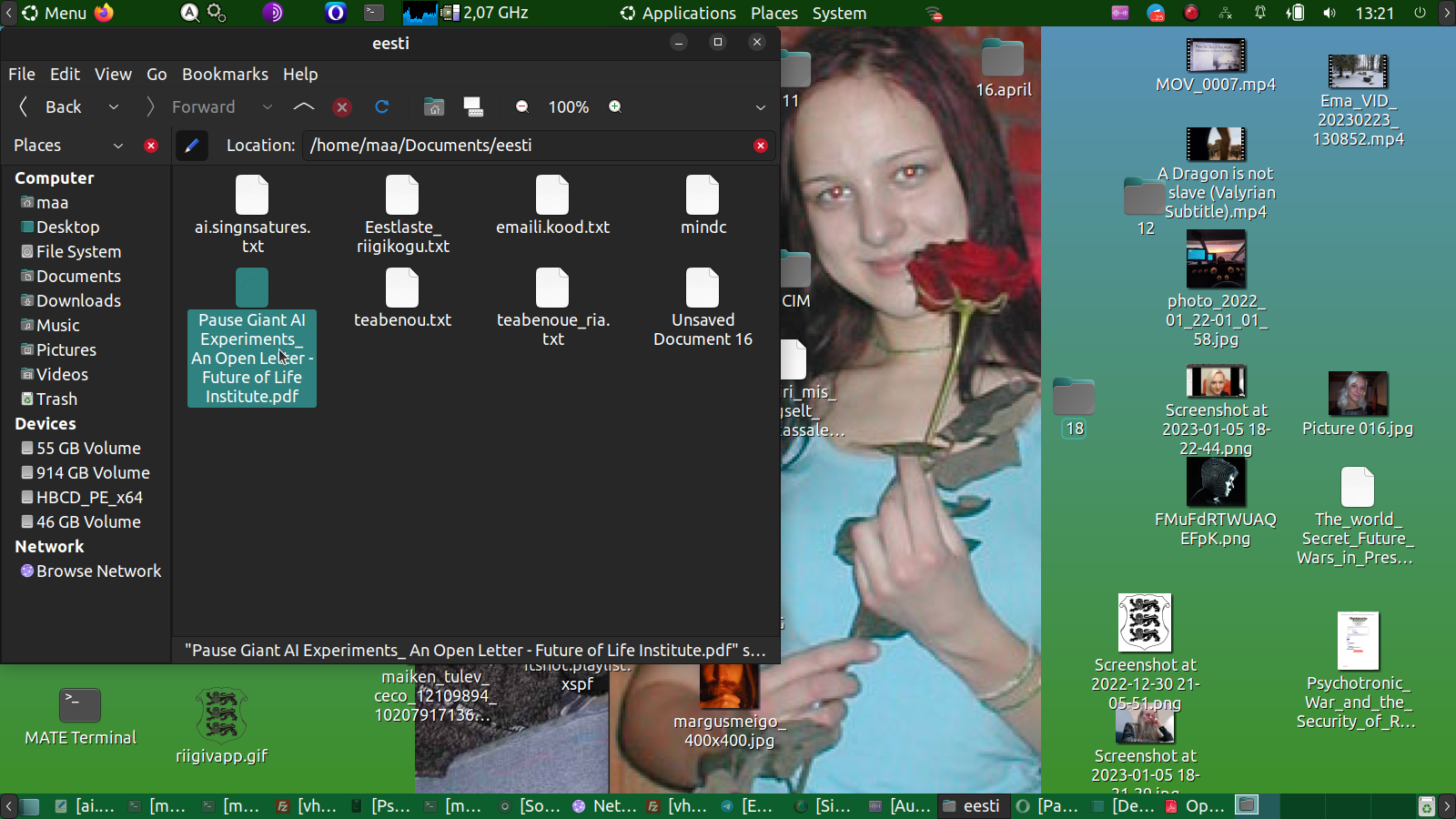
Task: Toggle the location edit pencil button
Action: coord(191,146)
